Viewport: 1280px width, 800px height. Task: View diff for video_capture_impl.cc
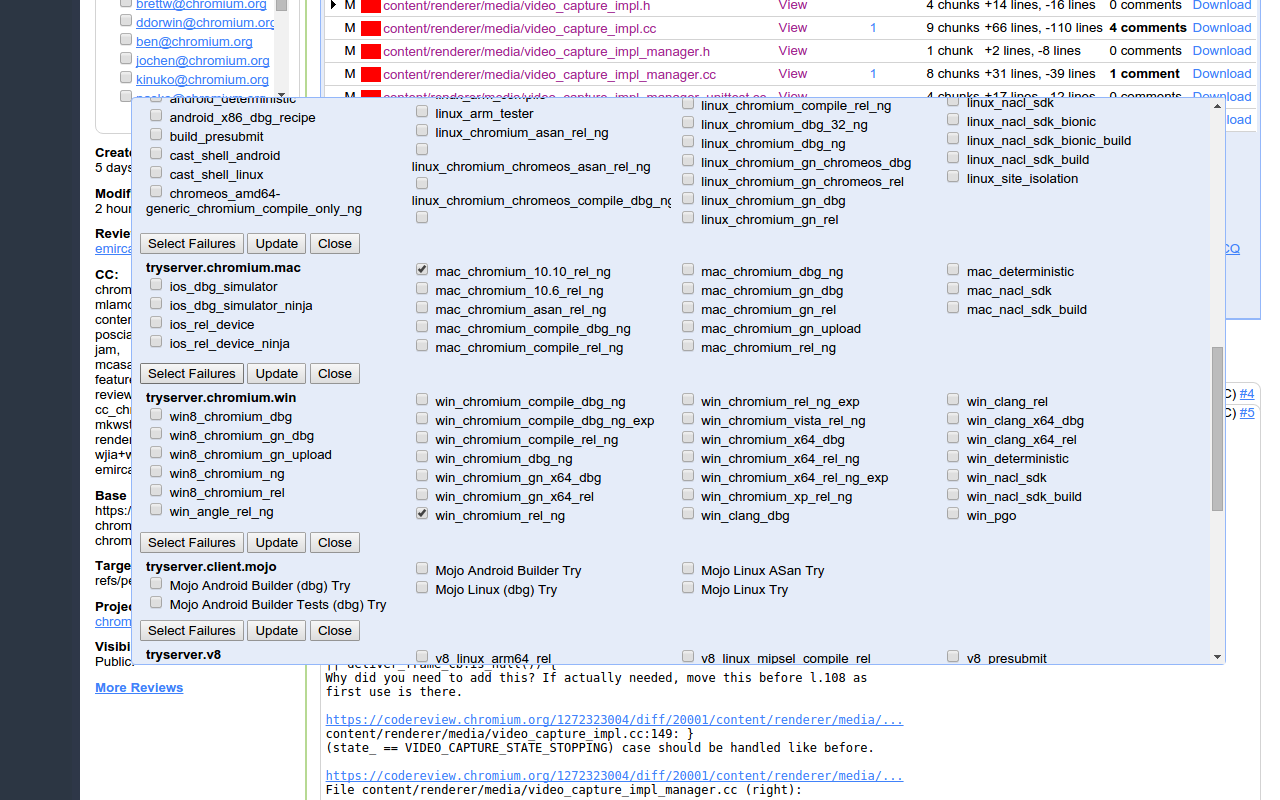tap(793, 28)
